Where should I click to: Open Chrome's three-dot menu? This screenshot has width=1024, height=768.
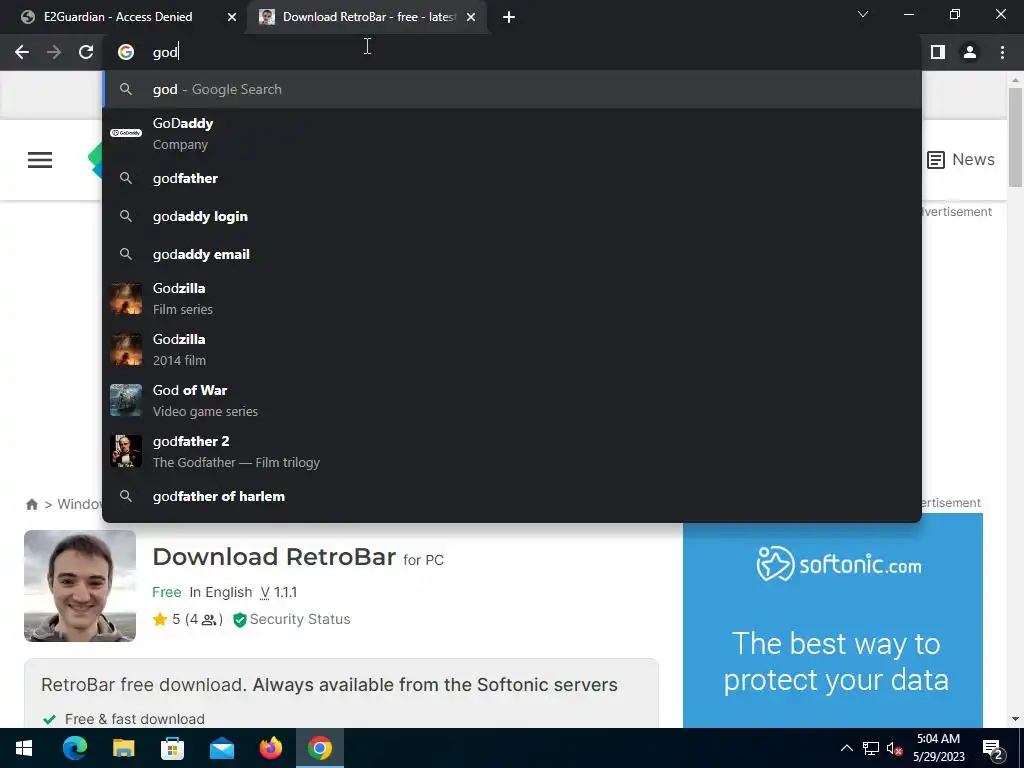1002,52
